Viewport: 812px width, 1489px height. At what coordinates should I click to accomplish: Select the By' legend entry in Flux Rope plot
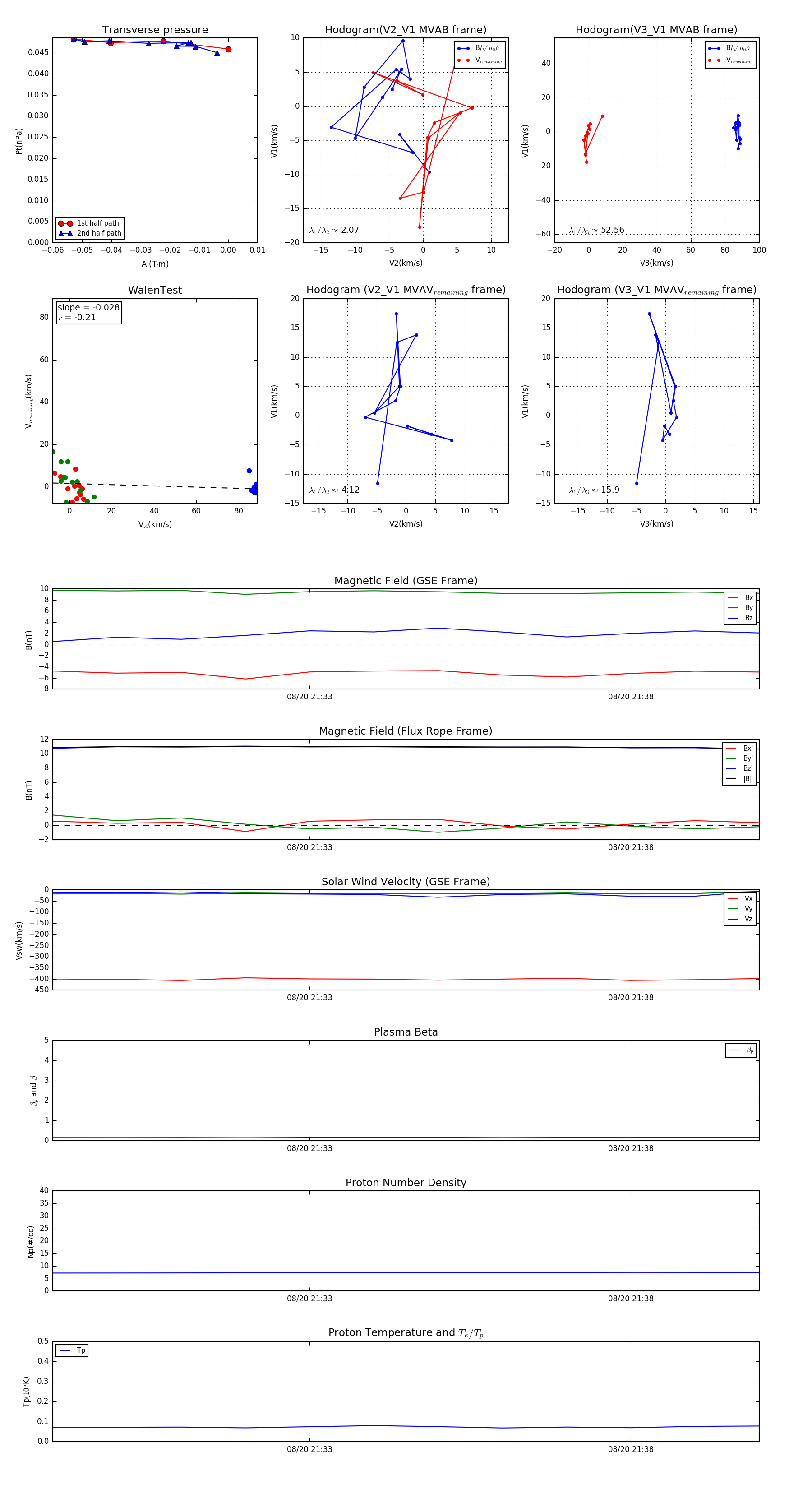[x=740, y=759]
